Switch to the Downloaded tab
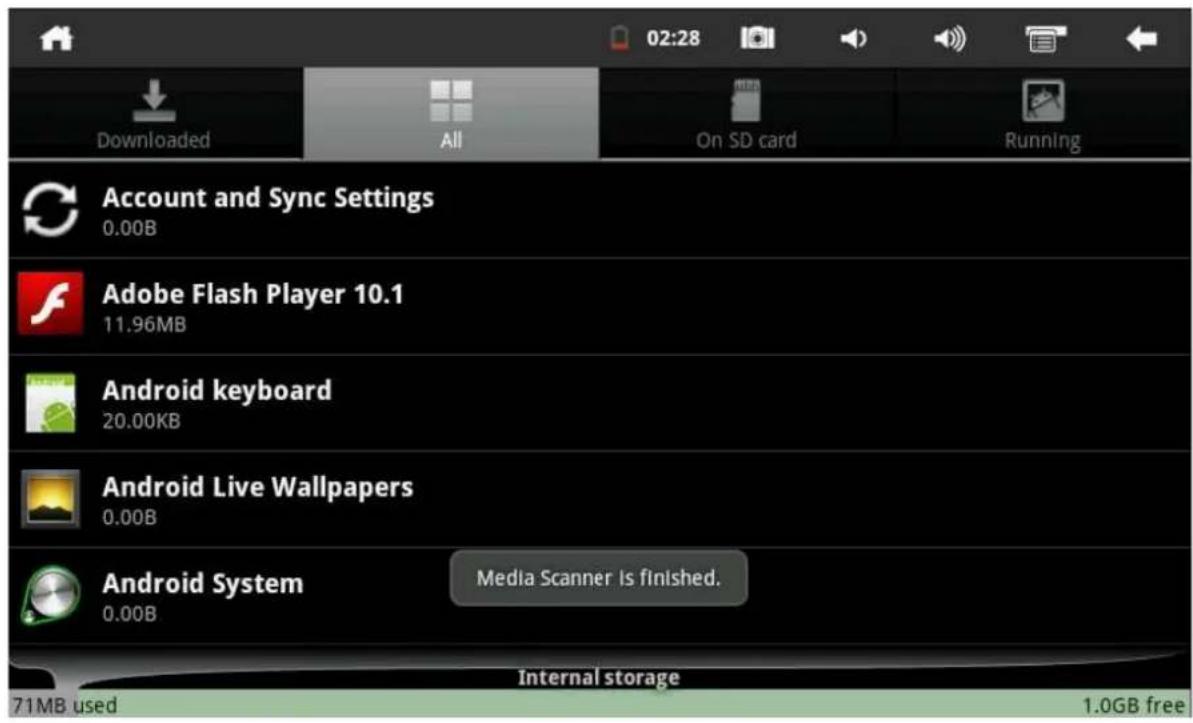 154,113
